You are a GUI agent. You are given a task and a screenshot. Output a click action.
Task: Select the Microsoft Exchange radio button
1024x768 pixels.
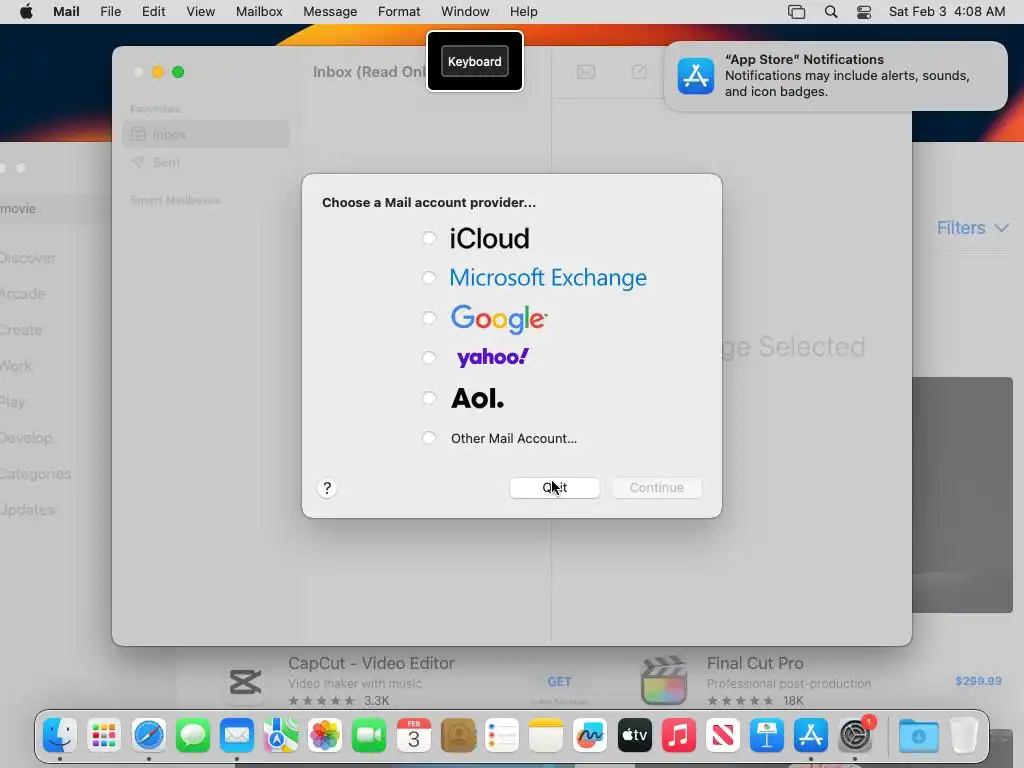[428, 278]
